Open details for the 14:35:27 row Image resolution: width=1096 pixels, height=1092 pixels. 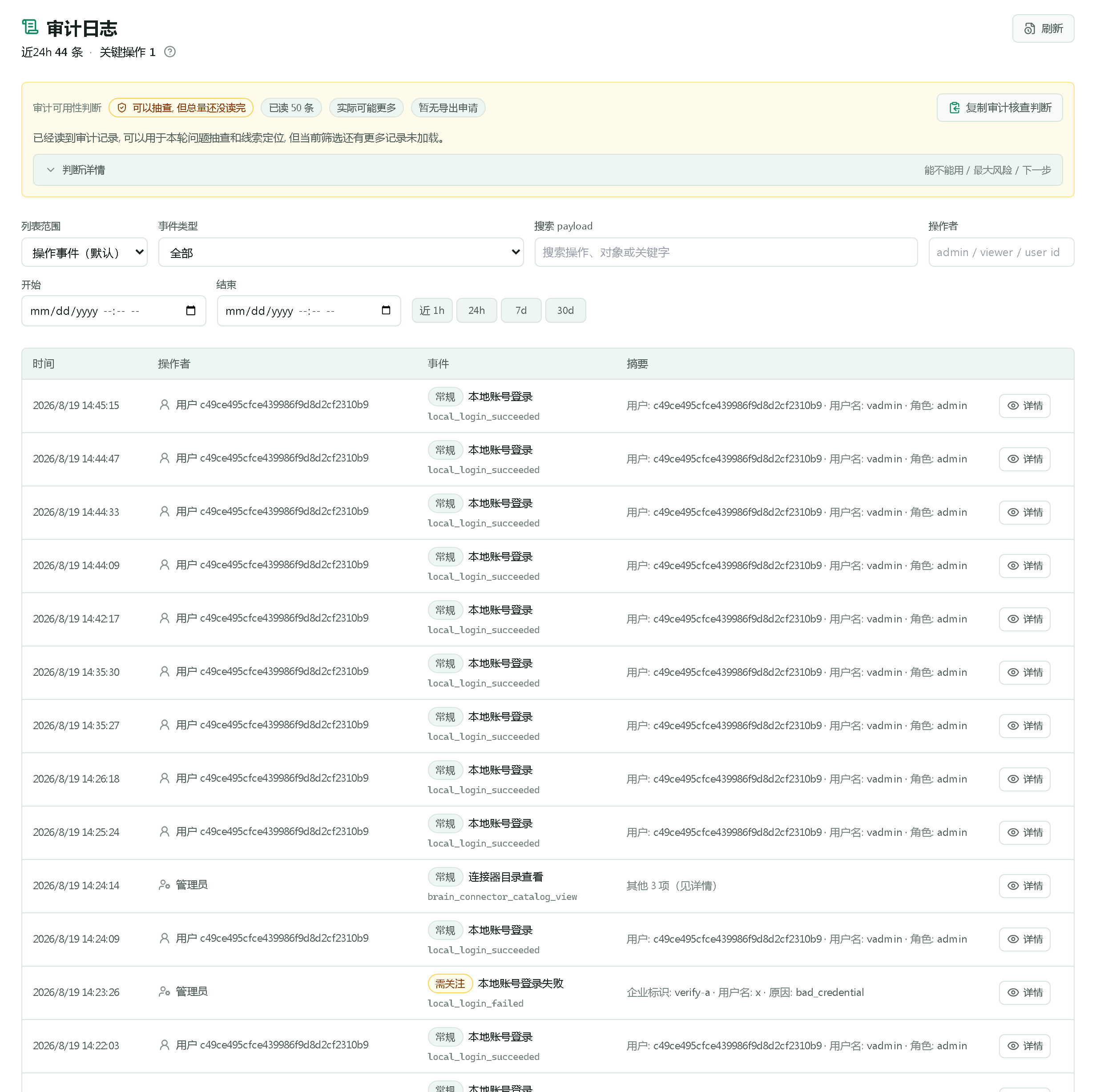[x=1024, y=726]
